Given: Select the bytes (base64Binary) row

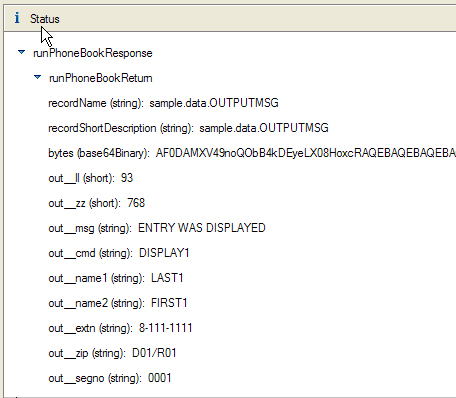Looking at the screenshot, I should [252, 153].
